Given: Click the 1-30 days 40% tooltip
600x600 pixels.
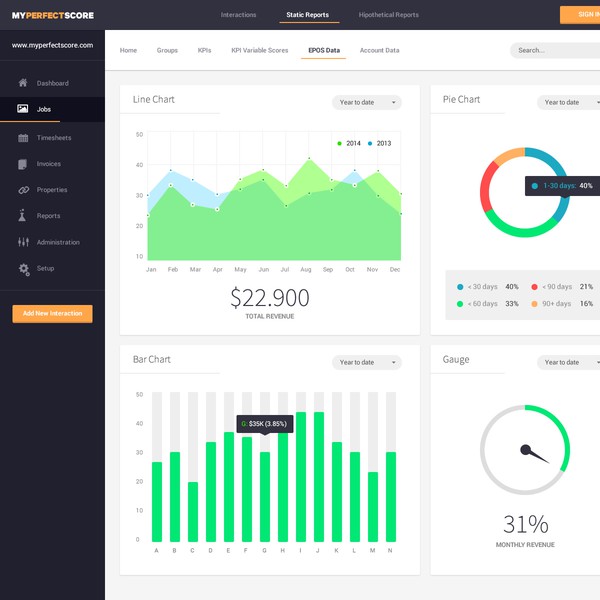Looking at the screenshot, I should tap(562, 186).
